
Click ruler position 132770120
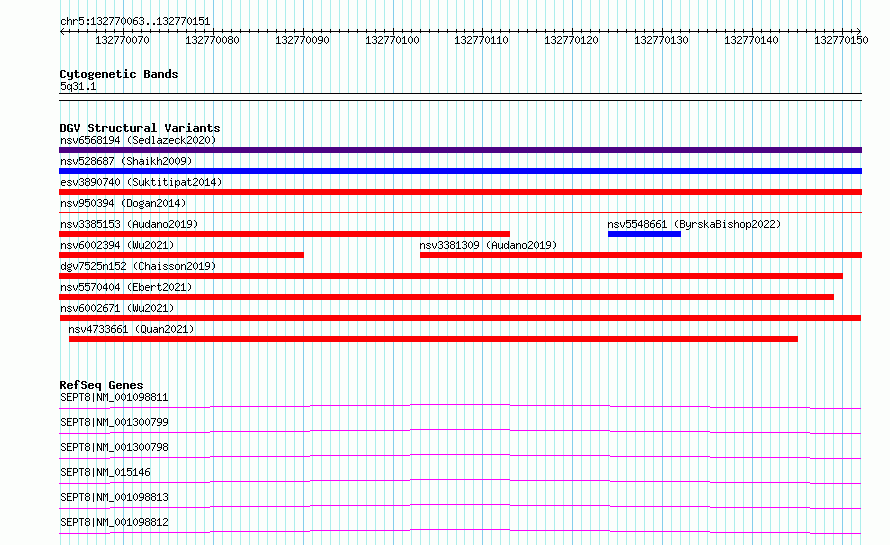tap(571, 40)
